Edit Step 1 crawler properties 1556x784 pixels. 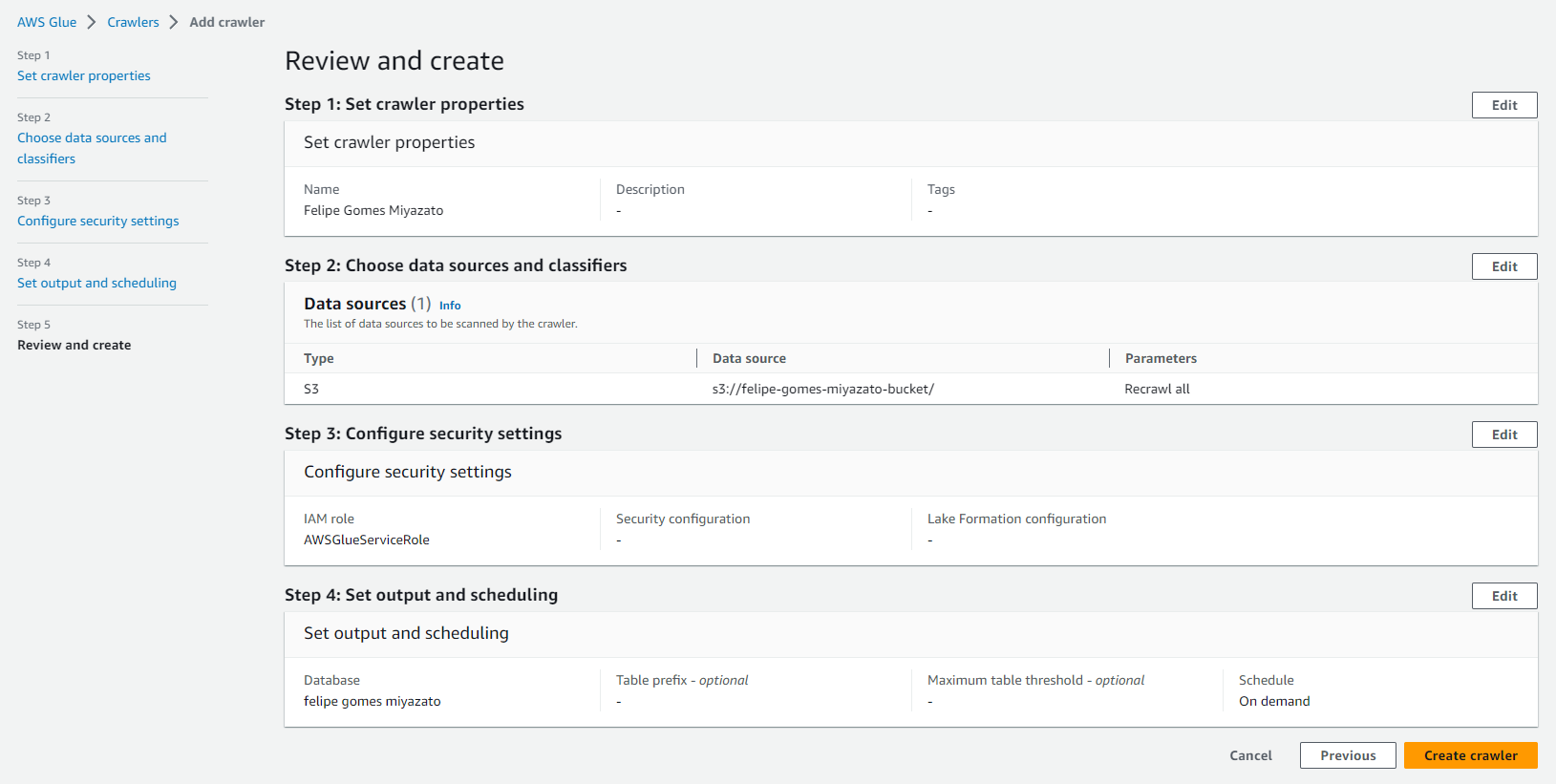click(x=1503, y=105)
